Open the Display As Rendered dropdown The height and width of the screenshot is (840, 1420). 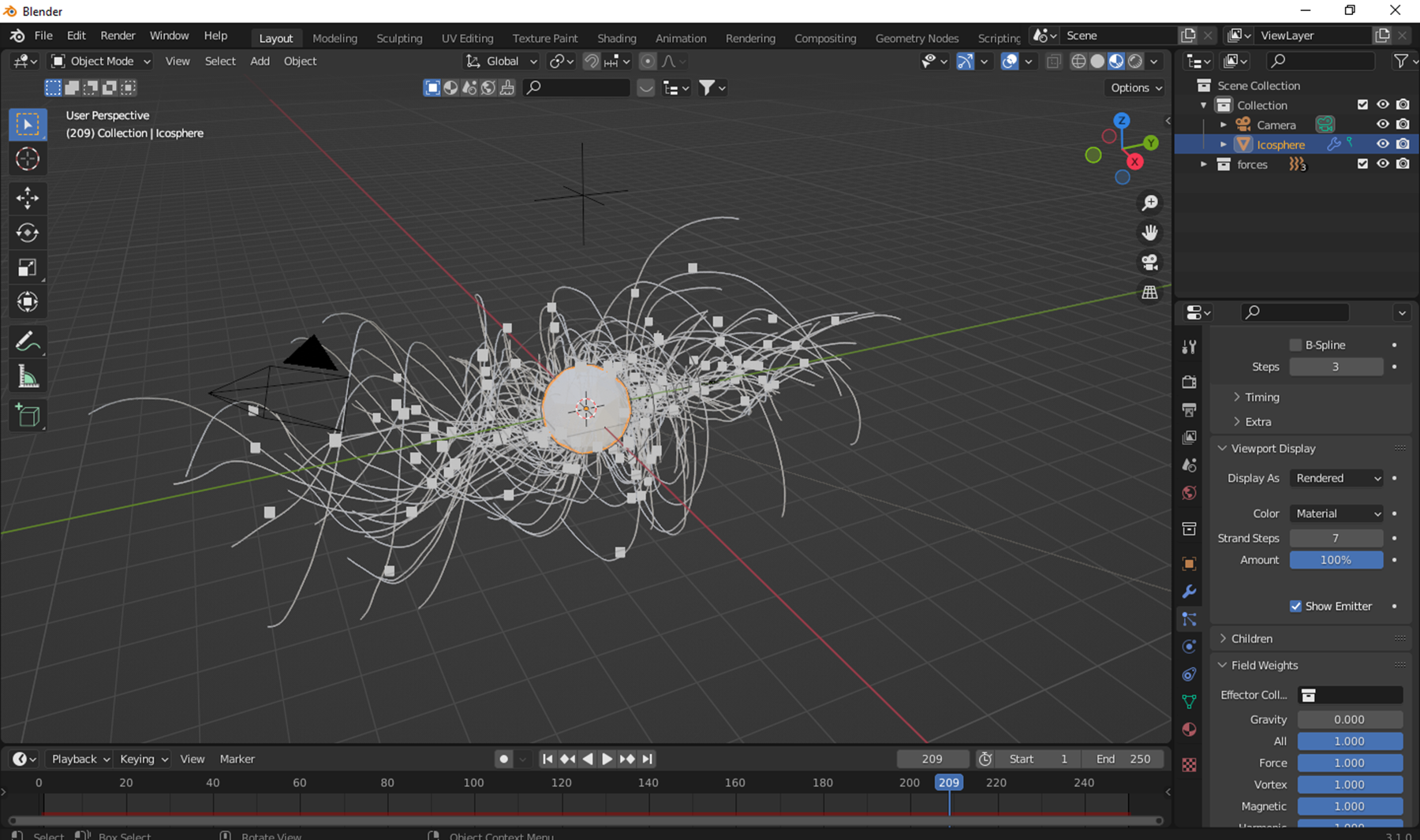1337,478
